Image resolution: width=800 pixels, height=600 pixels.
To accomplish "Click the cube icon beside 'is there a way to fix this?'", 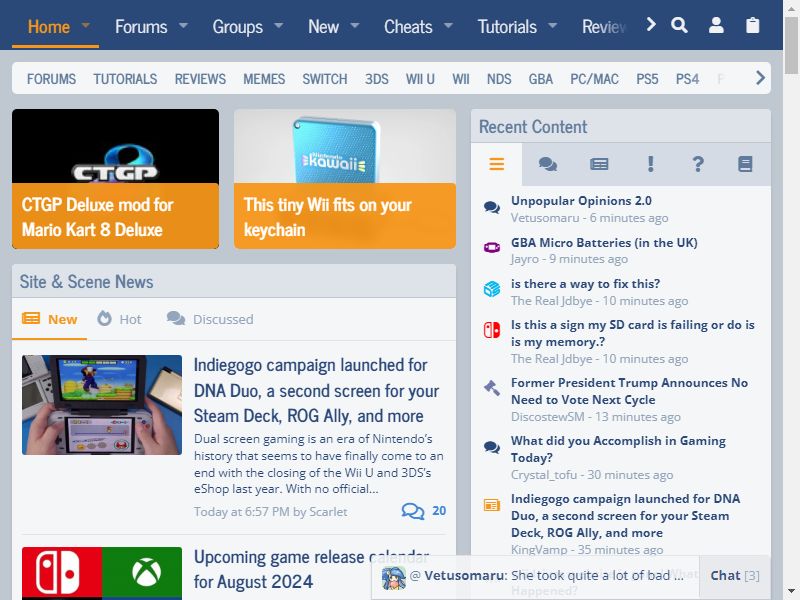I will click(x=492, y=289).
